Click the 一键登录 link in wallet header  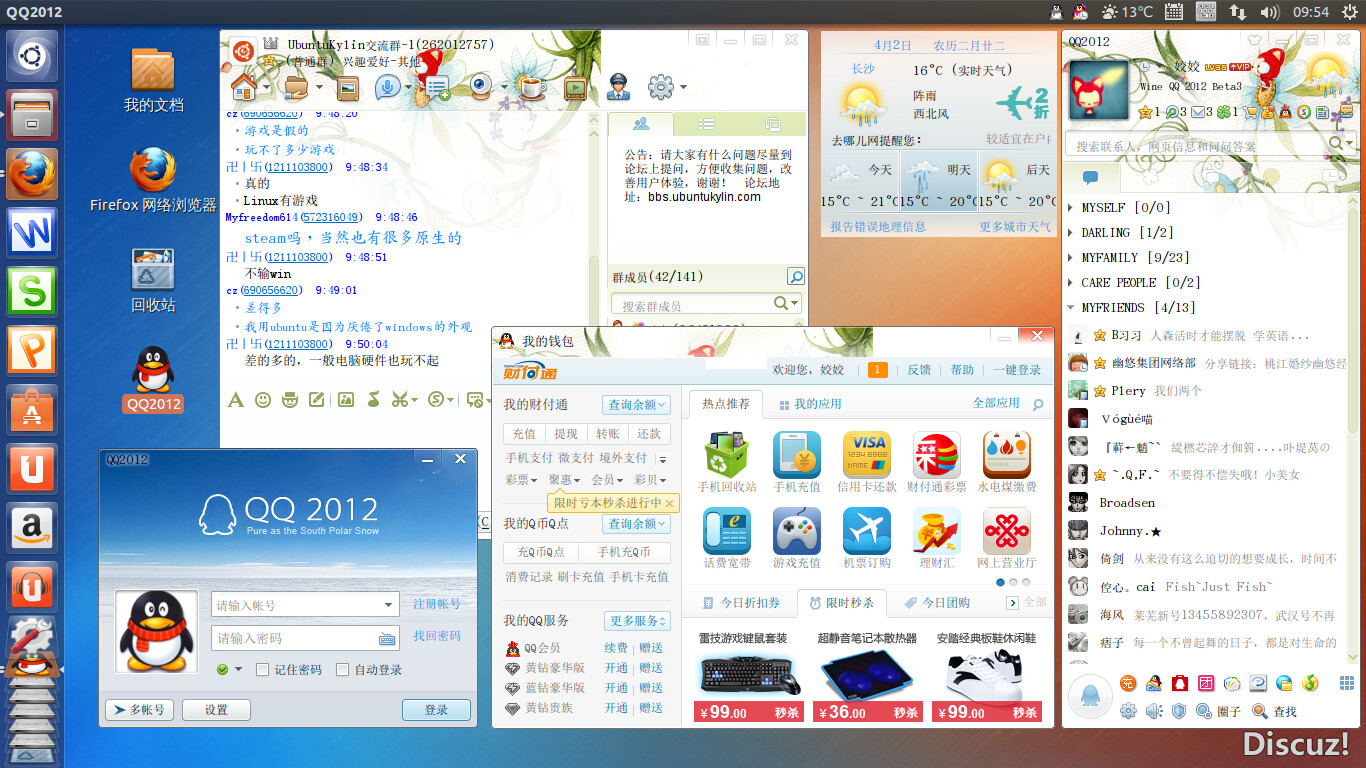coord(1017,370)
